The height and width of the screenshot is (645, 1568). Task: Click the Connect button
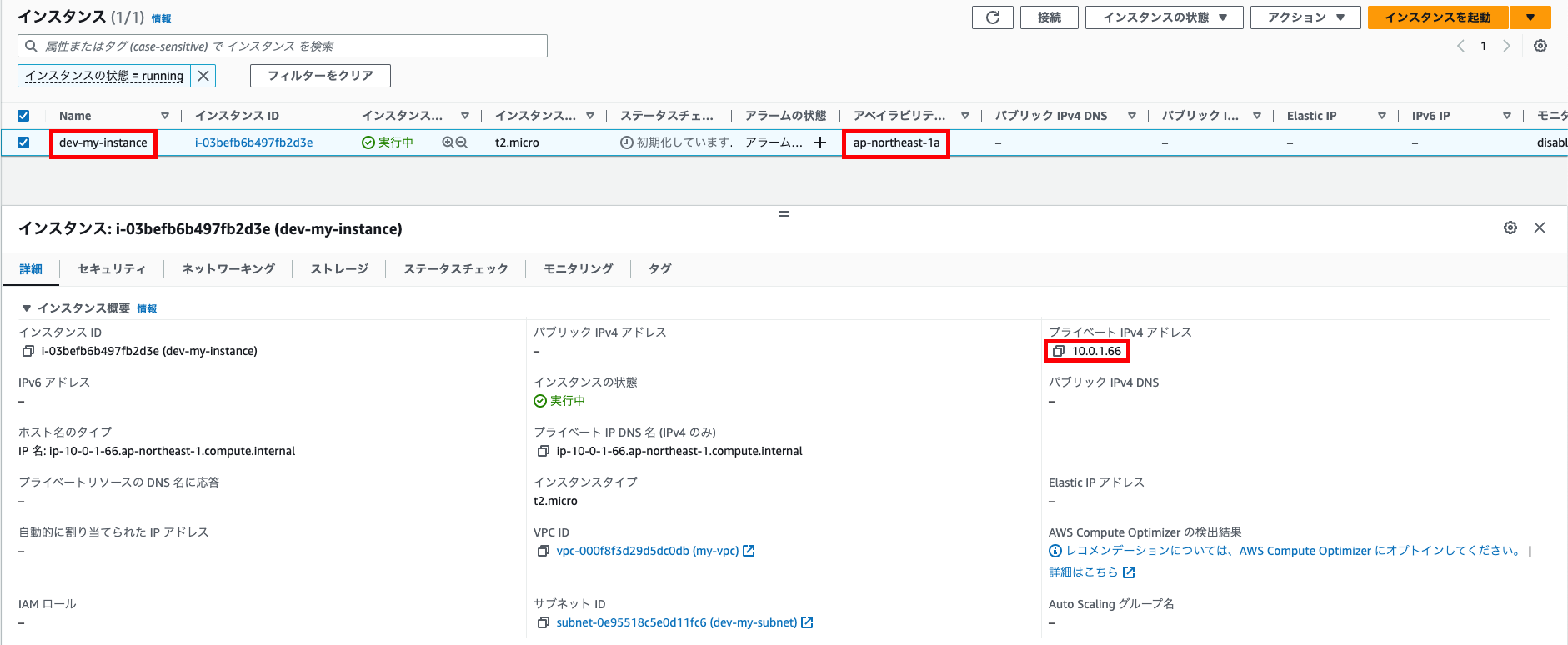click(1050, 17)
